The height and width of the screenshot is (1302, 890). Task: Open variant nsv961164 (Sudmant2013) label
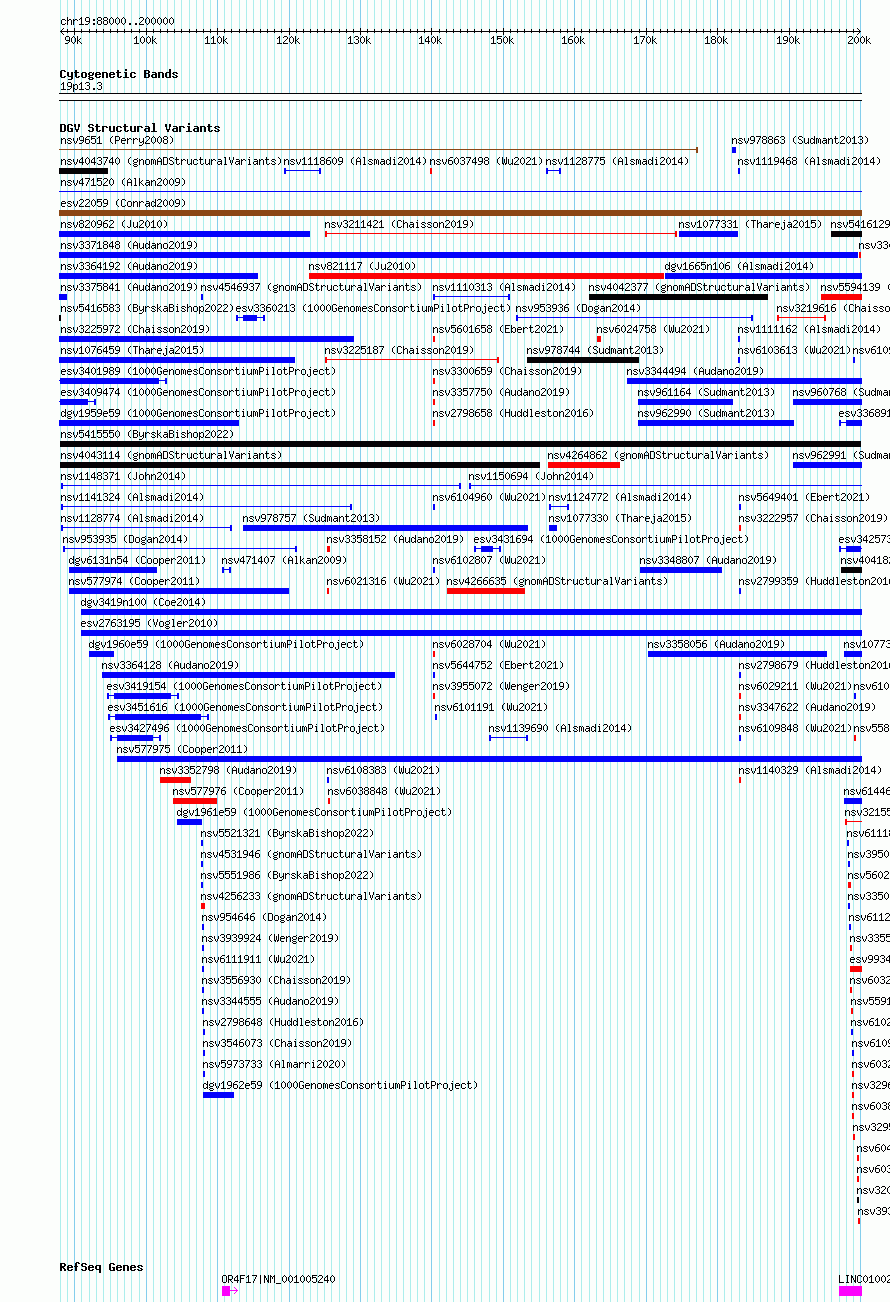pyautogui.click(x=707, y=393)
